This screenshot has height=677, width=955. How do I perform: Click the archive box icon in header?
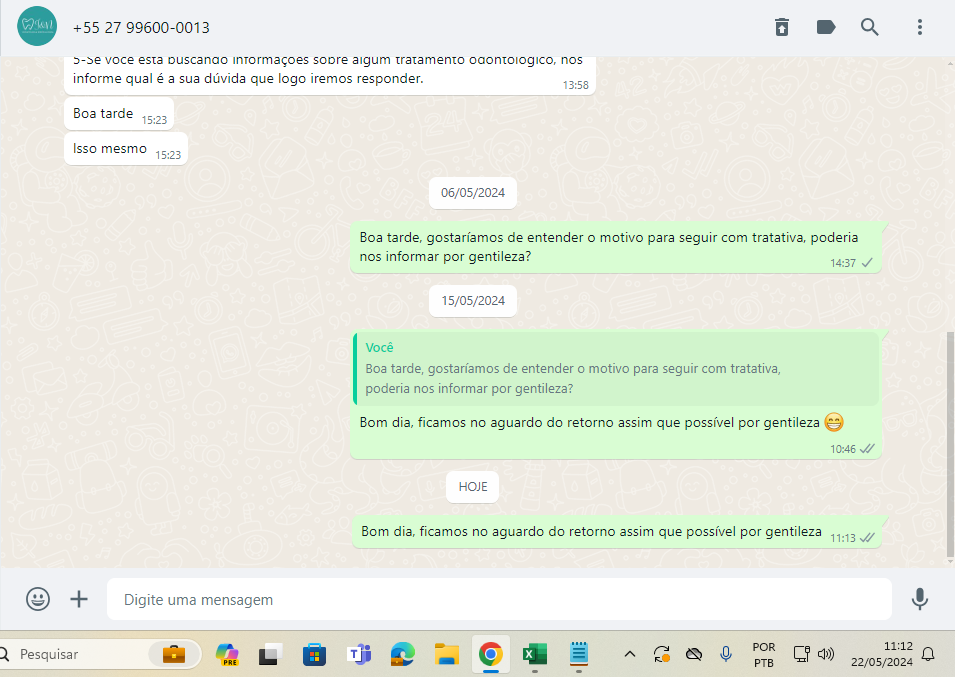tap(782, 27)
